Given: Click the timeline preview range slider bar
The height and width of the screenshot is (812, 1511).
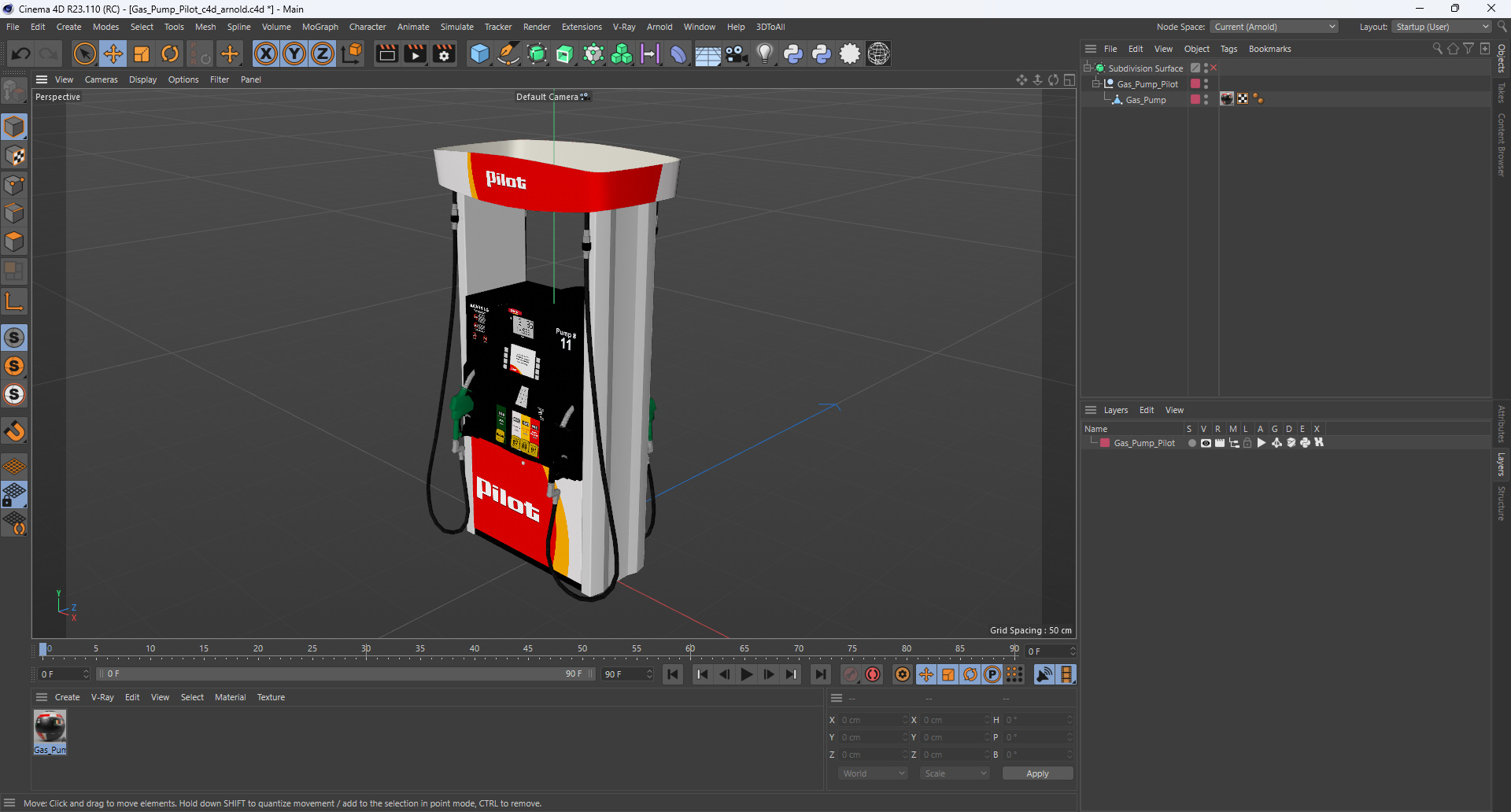Looking at the screenshot, I should pyautogui.click(x=345, y=674).
